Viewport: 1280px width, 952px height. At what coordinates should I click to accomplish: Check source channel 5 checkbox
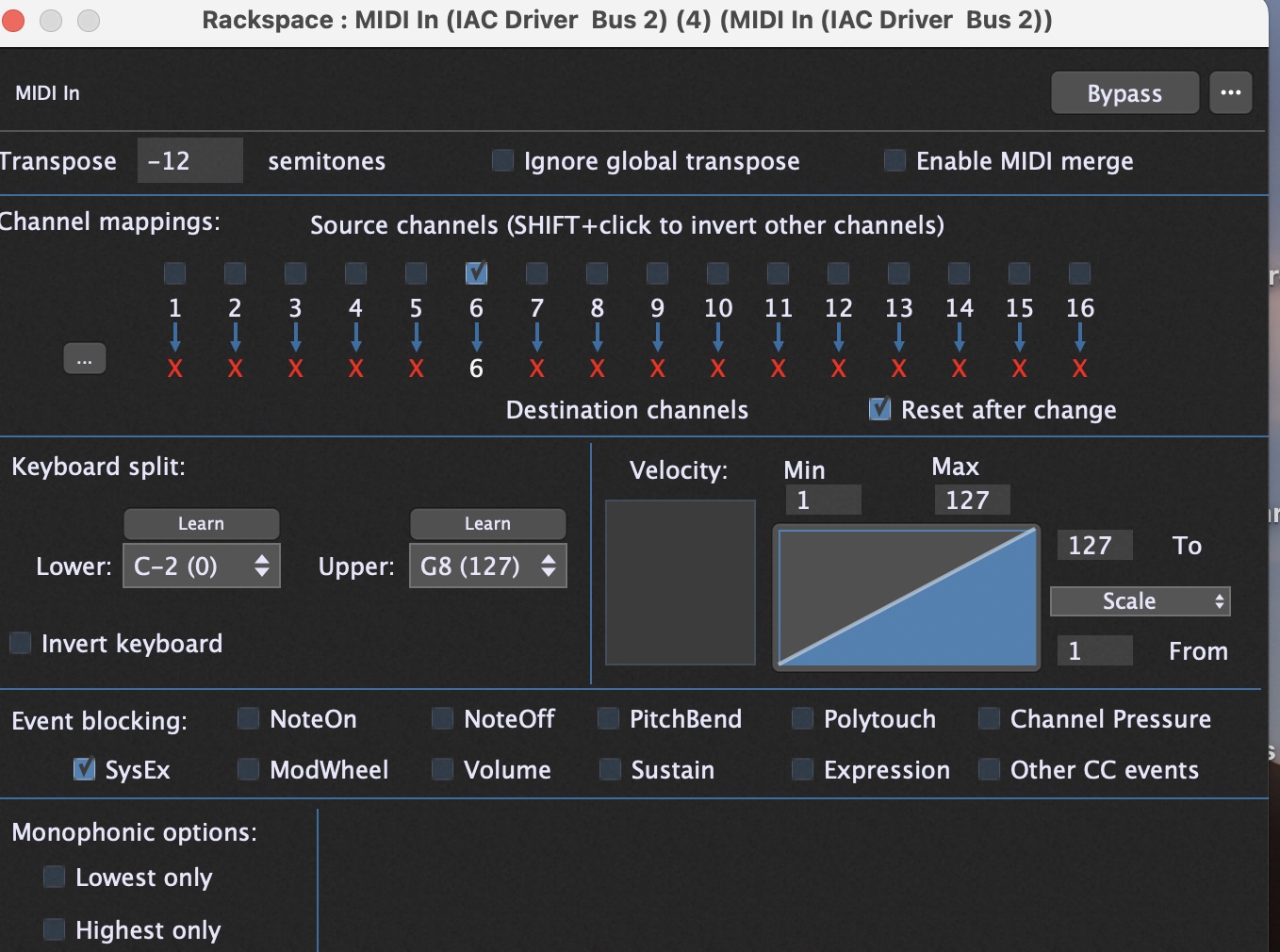(417, 273)
